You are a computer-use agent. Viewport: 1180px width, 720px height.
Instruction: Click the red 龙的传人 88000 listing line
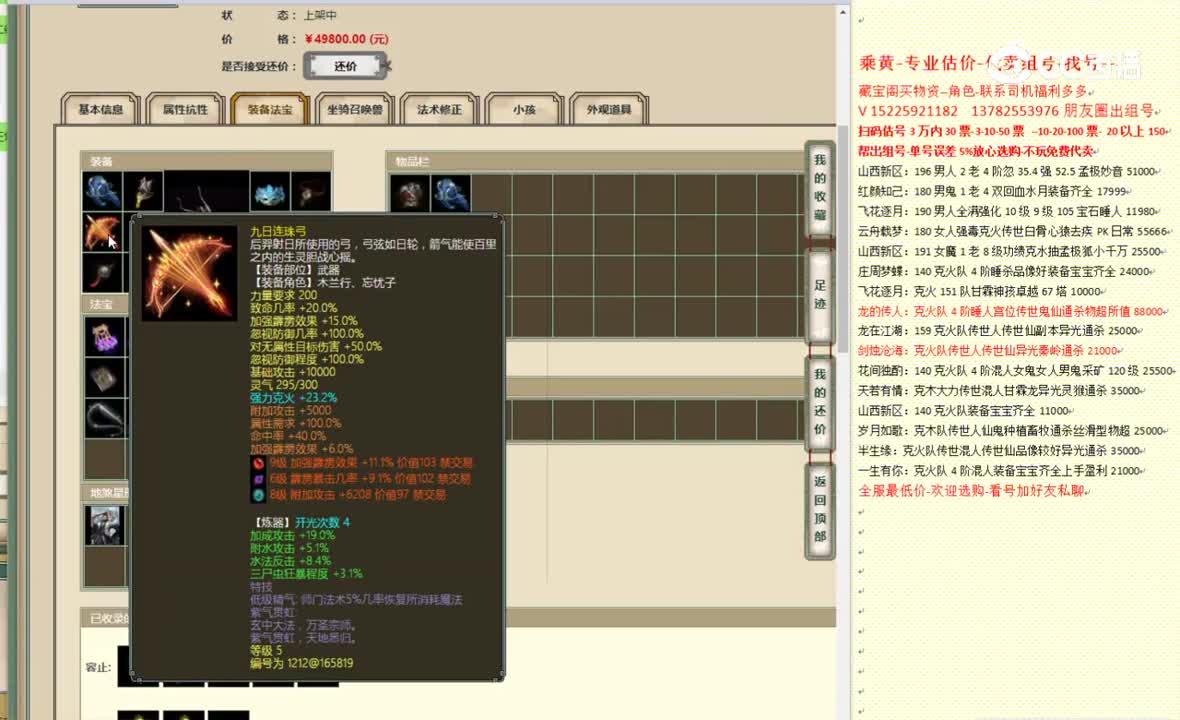1013,311
